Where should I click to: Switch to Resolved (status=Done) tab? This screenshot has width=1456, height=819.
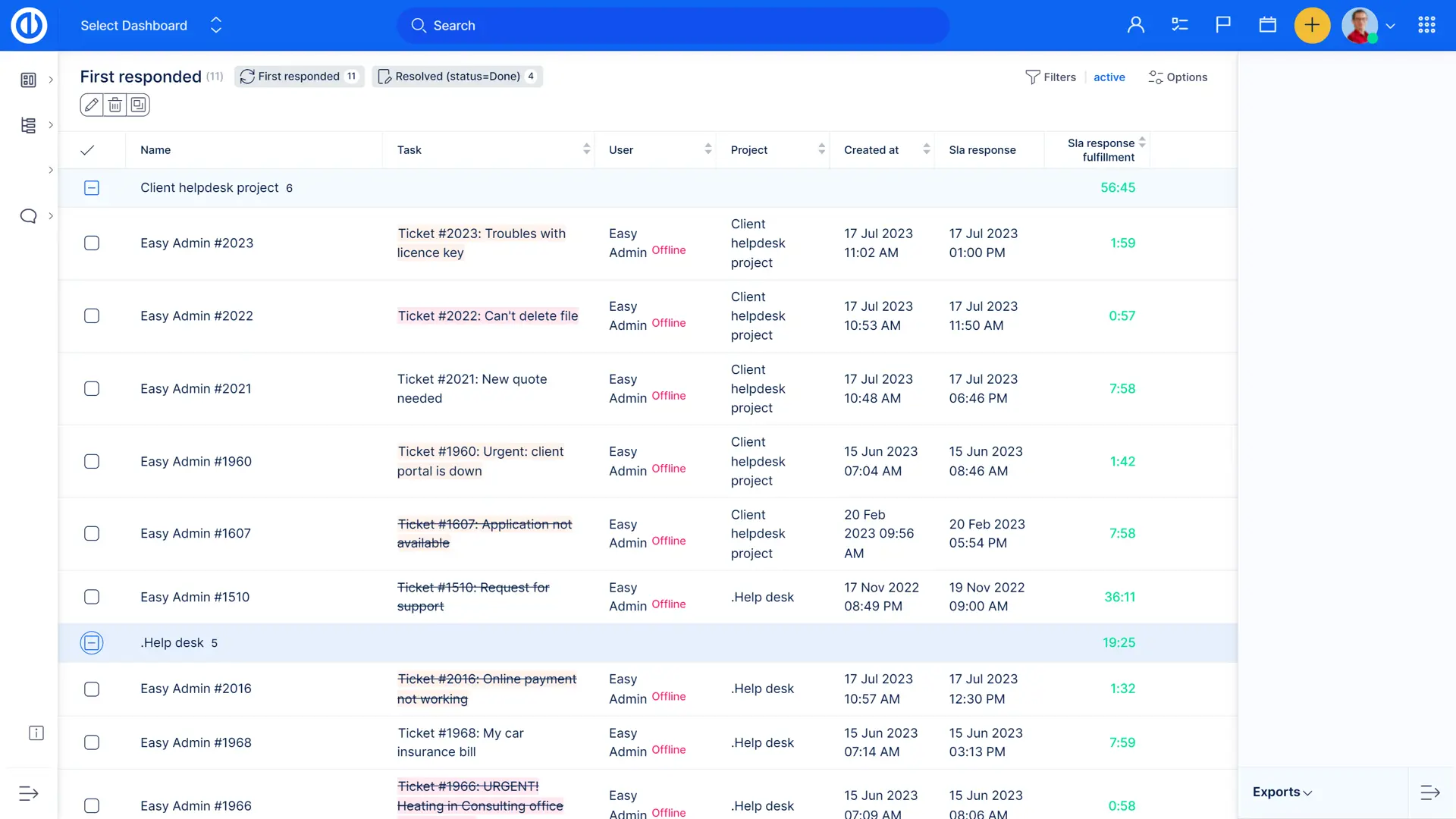[457, 77]
